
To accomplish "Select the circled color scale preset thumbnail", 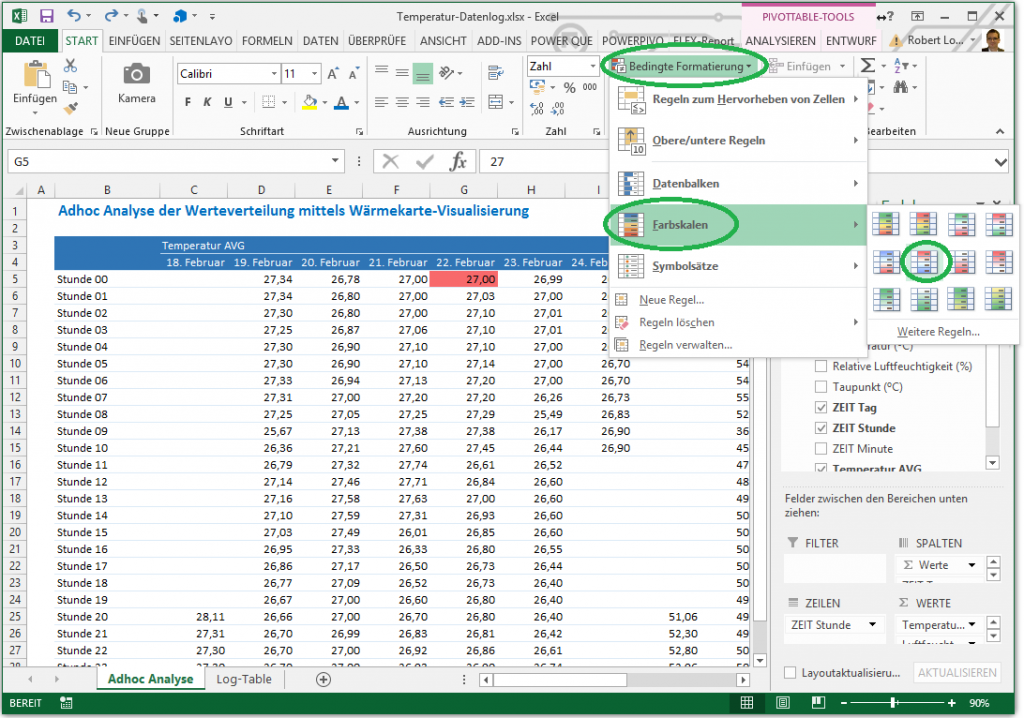I will (x=925, y=262).
